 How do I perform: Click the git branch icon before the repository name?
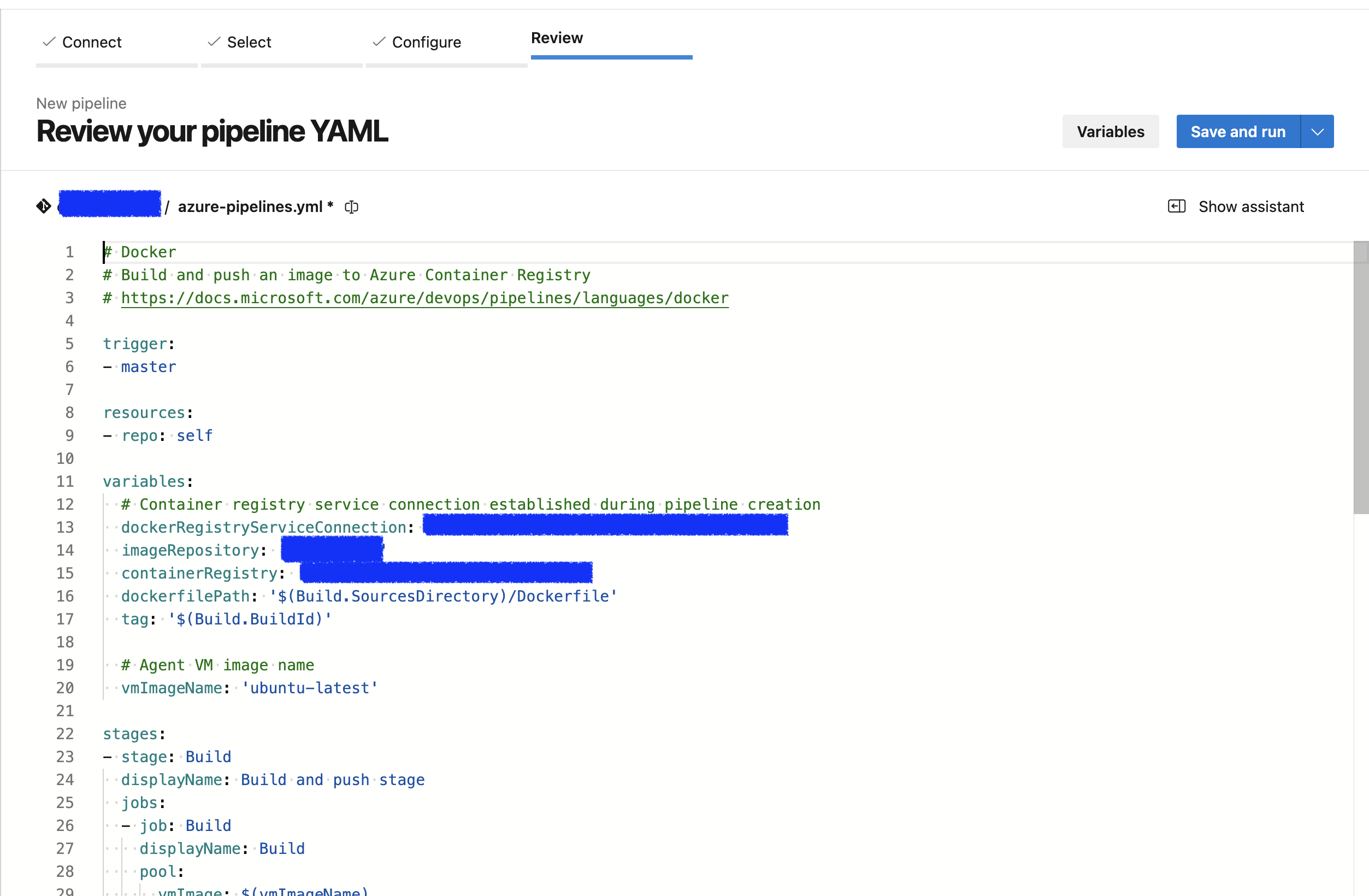43,206
